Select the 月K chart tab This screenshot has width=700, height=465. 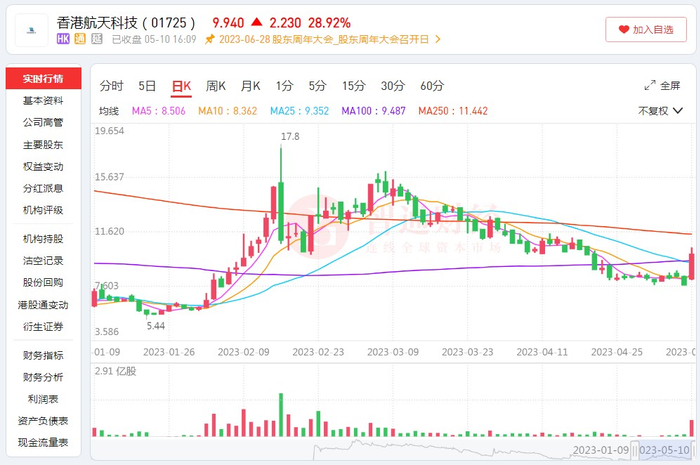pyautogui.click(x=250, y=85)
